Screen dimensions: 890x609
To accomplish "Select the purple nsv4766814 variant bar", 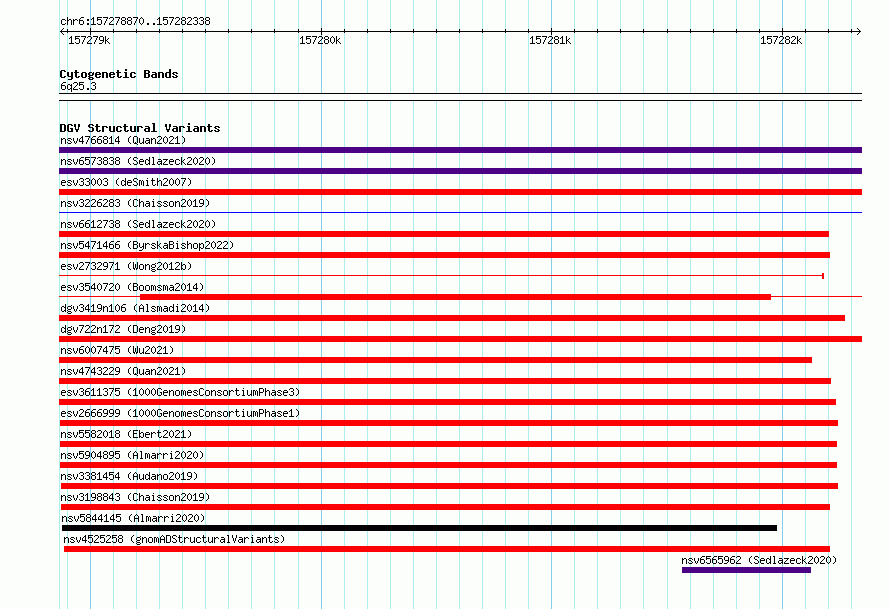I will point(460,150).
